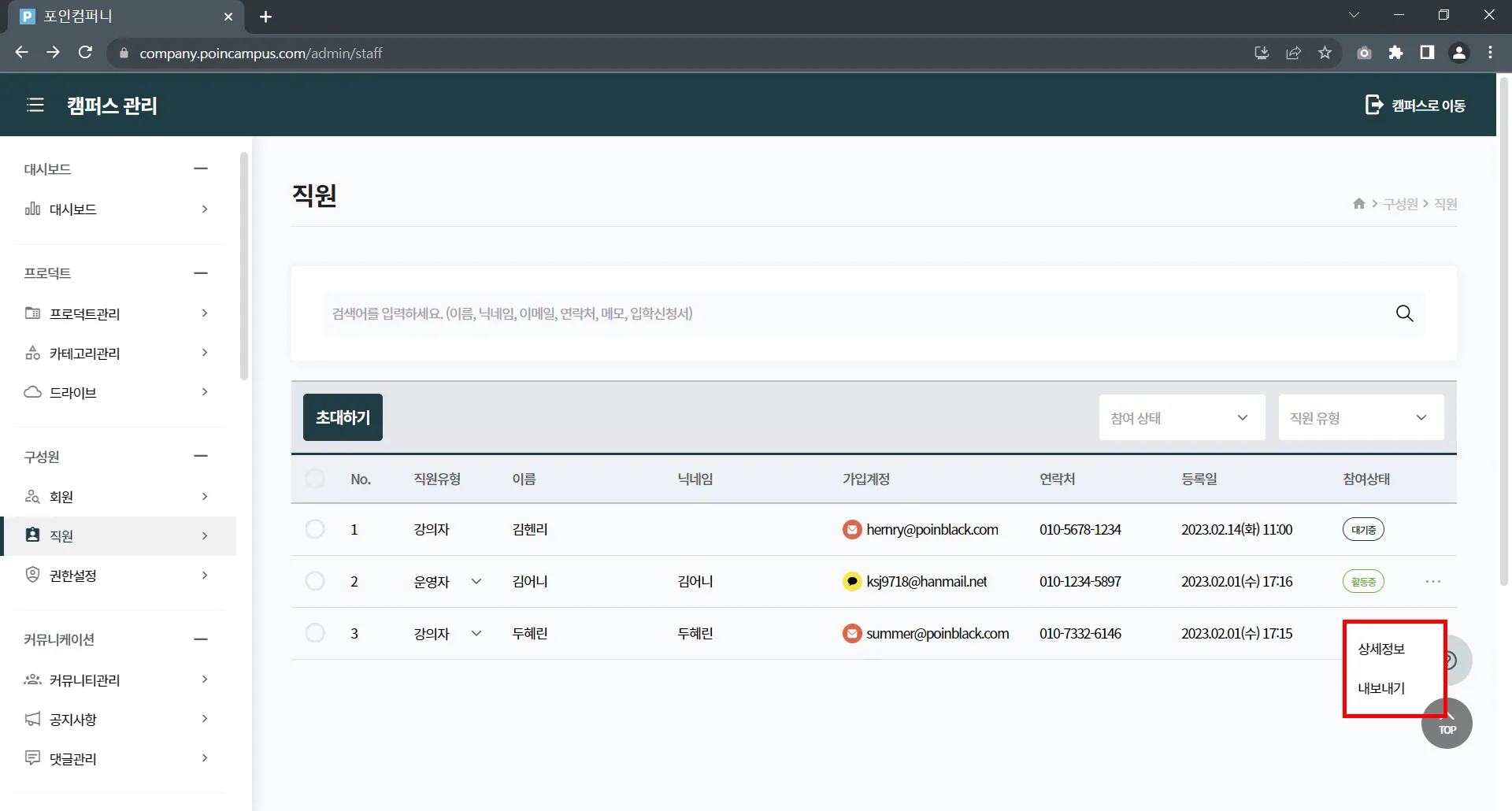Click the 대시보드 chart icon
The width and height of the screenshot is (1512, 811).
tap(32, 209)
